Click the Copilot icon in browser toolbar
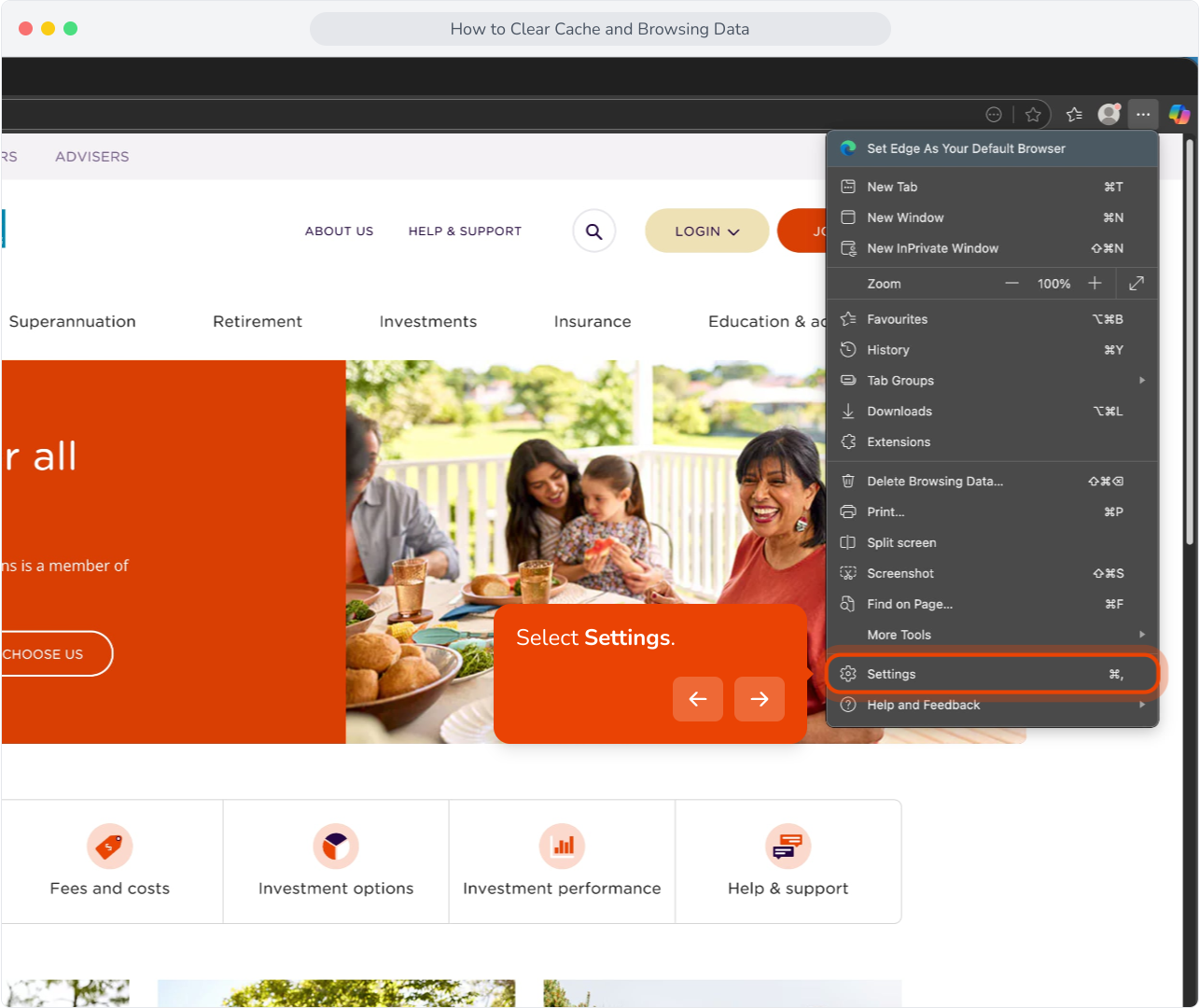The height and width of the screenshot is (1008, 1200). pyautogui.click(x=1179, y=114)
